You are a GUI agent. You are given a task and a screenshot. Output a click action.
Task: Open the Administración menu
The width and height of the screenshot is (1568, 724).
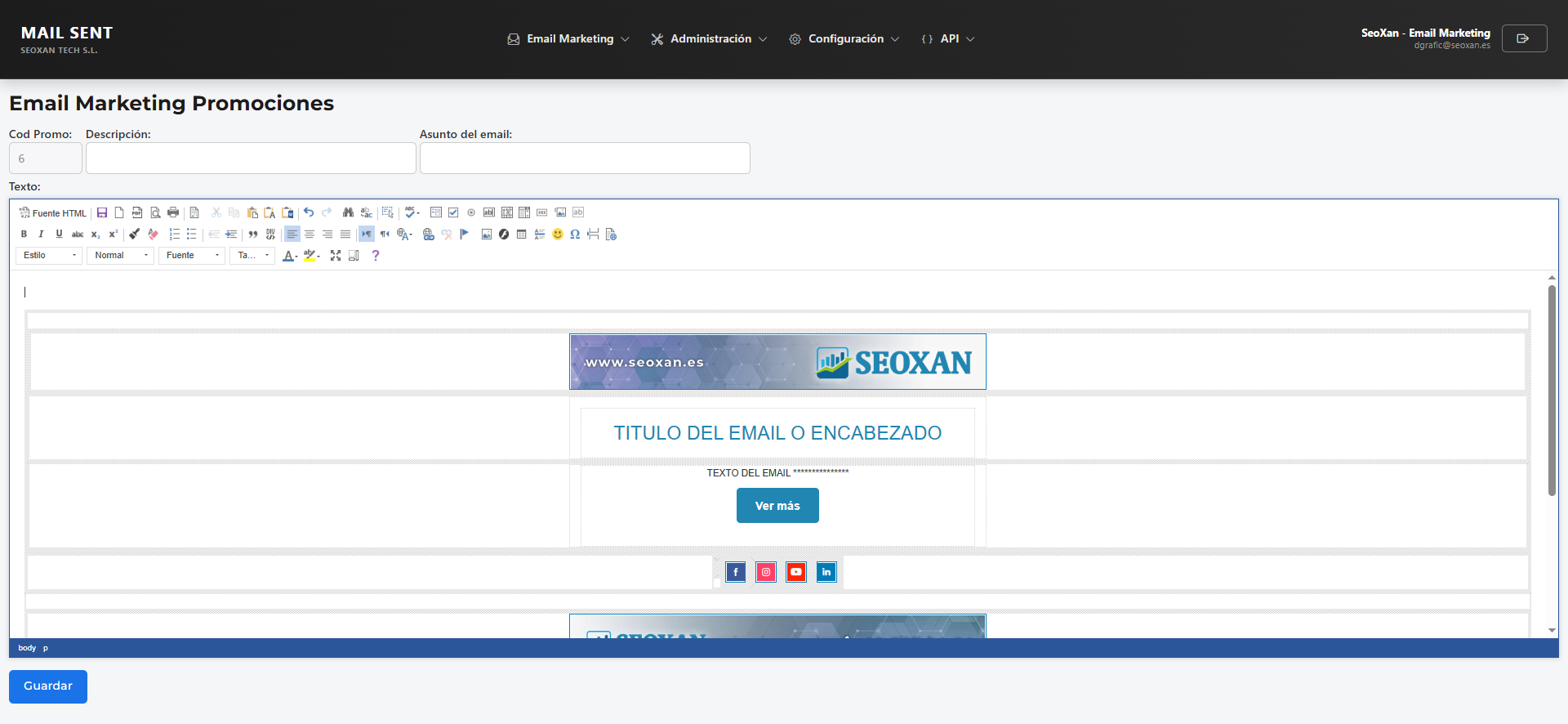(709, 38)
